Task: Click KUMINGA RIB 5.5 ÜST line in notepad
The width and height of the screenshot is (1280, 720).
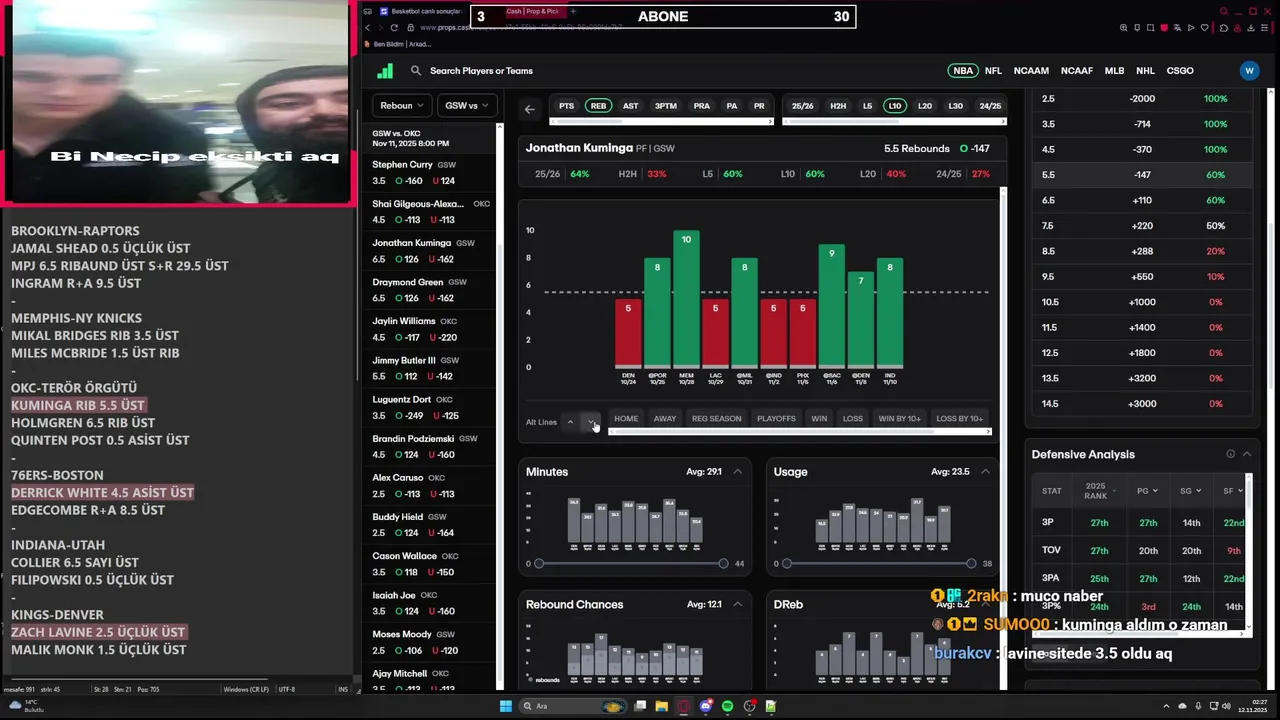Action: 78,405
